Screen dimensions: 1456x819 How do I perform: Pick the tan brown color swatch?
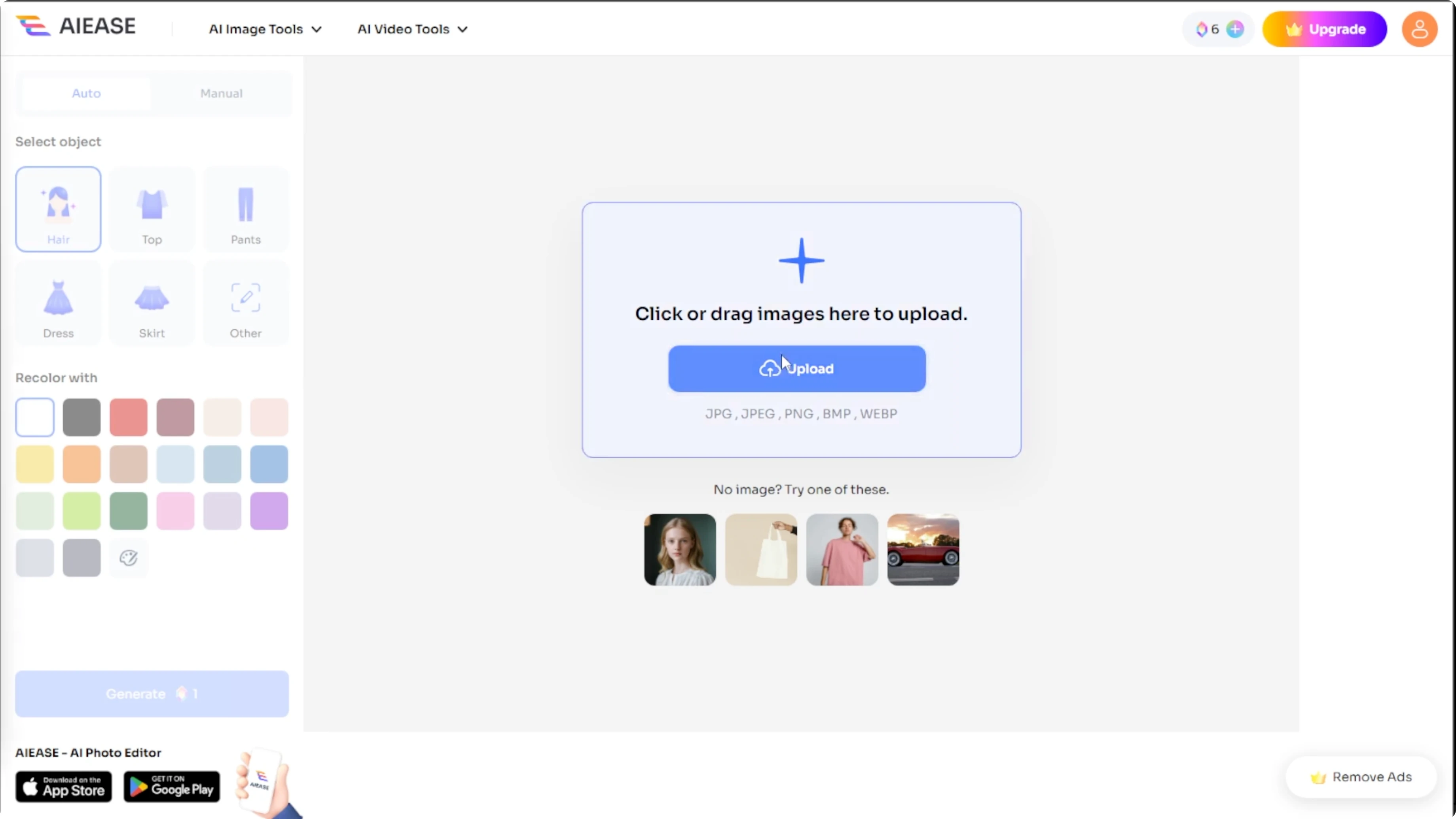[128, 464]
